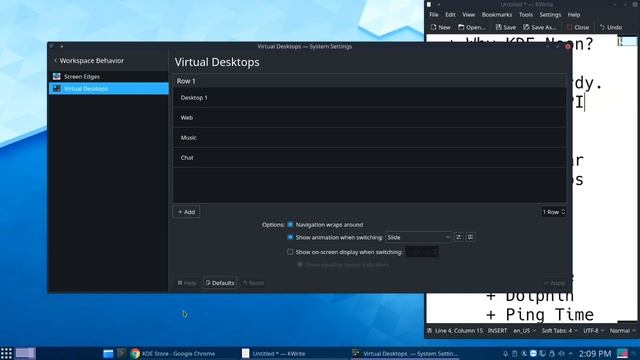
Task: Toggle Show desktop layout indicators checkbox
Action: 300,264
